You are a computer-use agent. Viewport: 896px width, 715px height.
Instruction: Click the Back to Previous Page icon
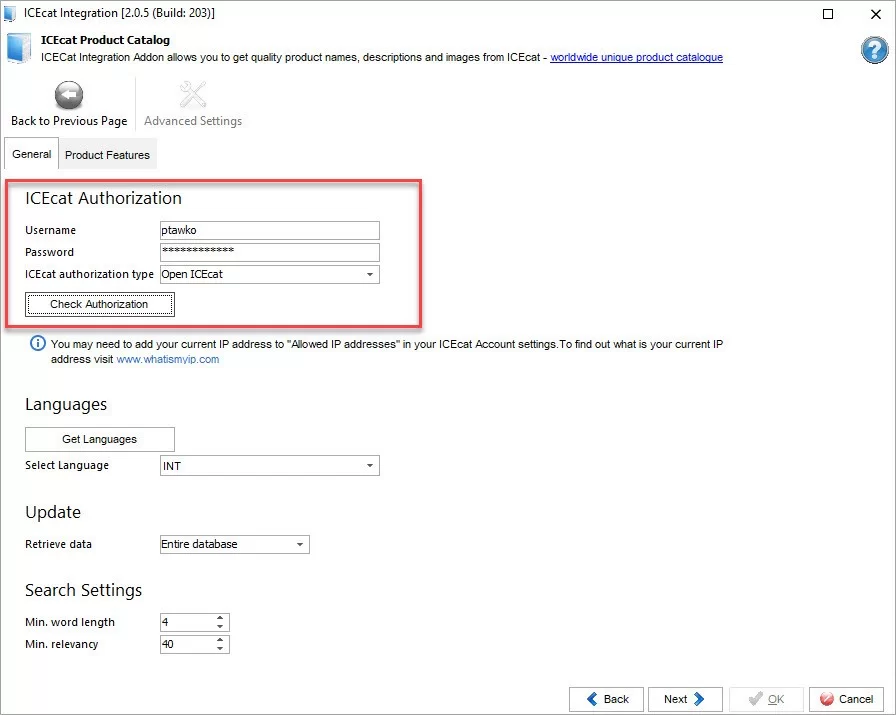pos(68,93)
